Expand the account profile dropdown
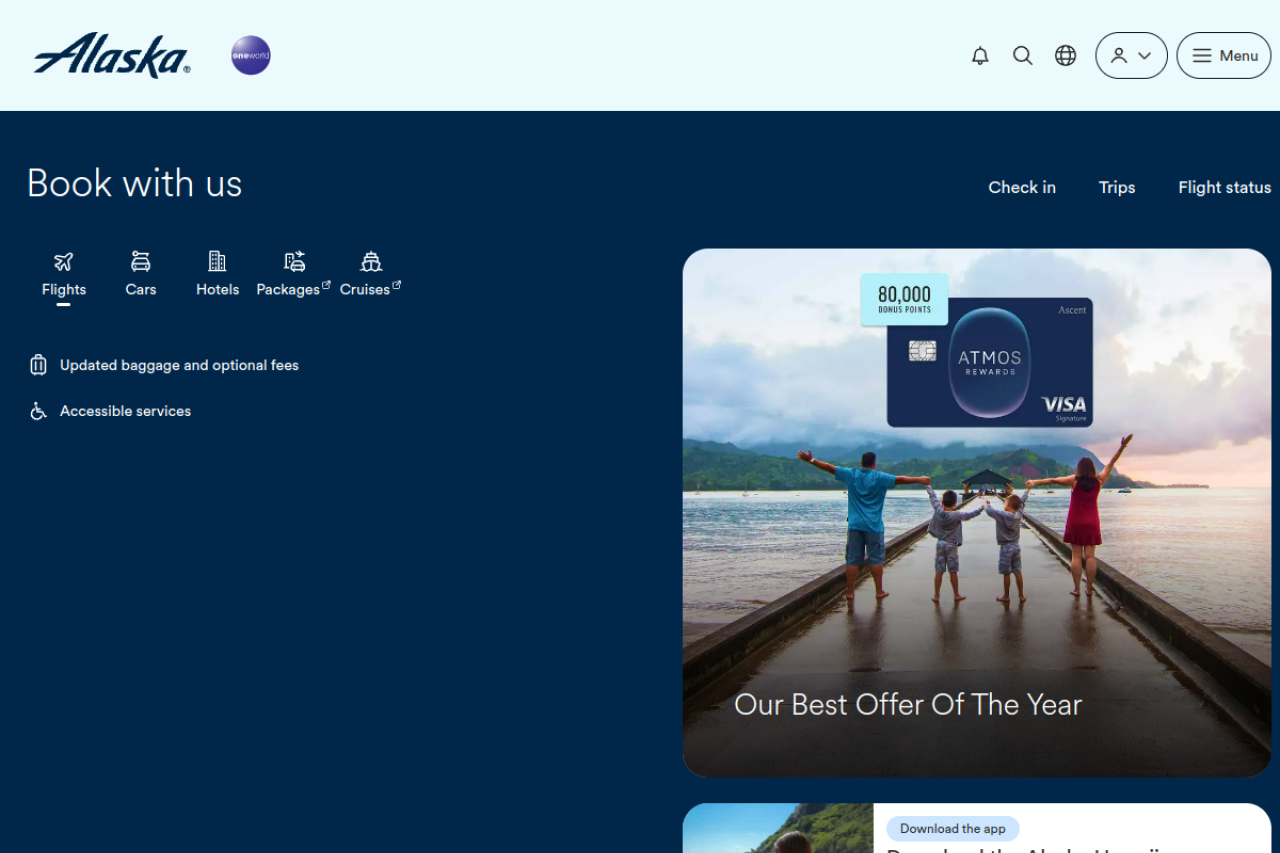This screenshot has height=853, width=1280. pos(1131,56)
